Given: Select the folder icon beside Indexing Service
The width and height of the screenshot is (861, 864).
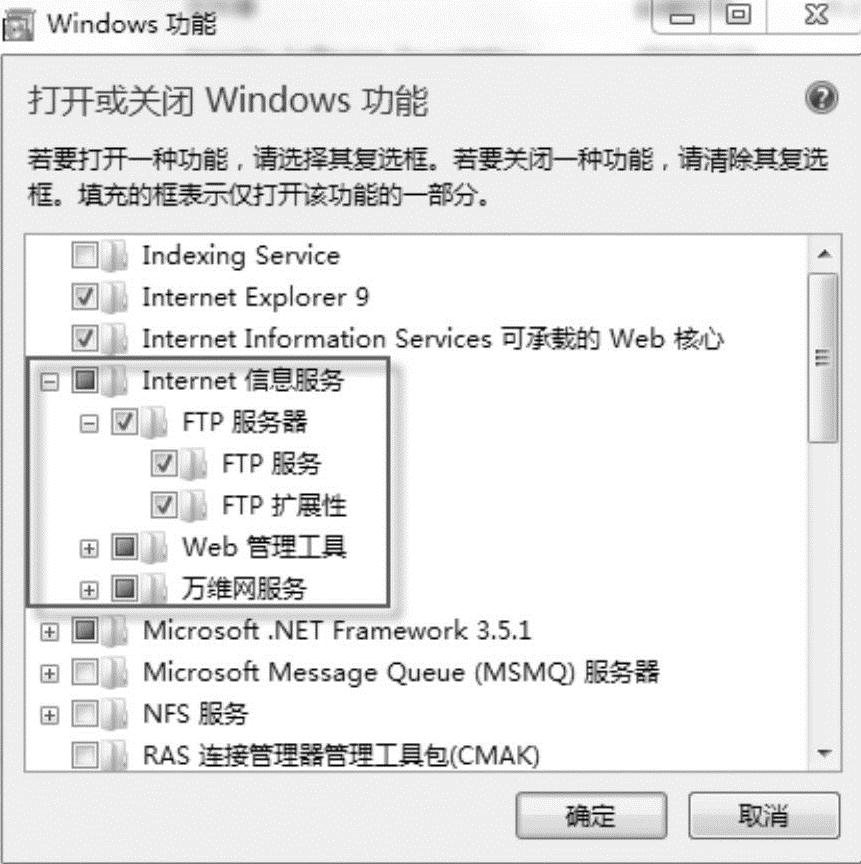Looking at the screenshot, I should click(x=115, y=256).
